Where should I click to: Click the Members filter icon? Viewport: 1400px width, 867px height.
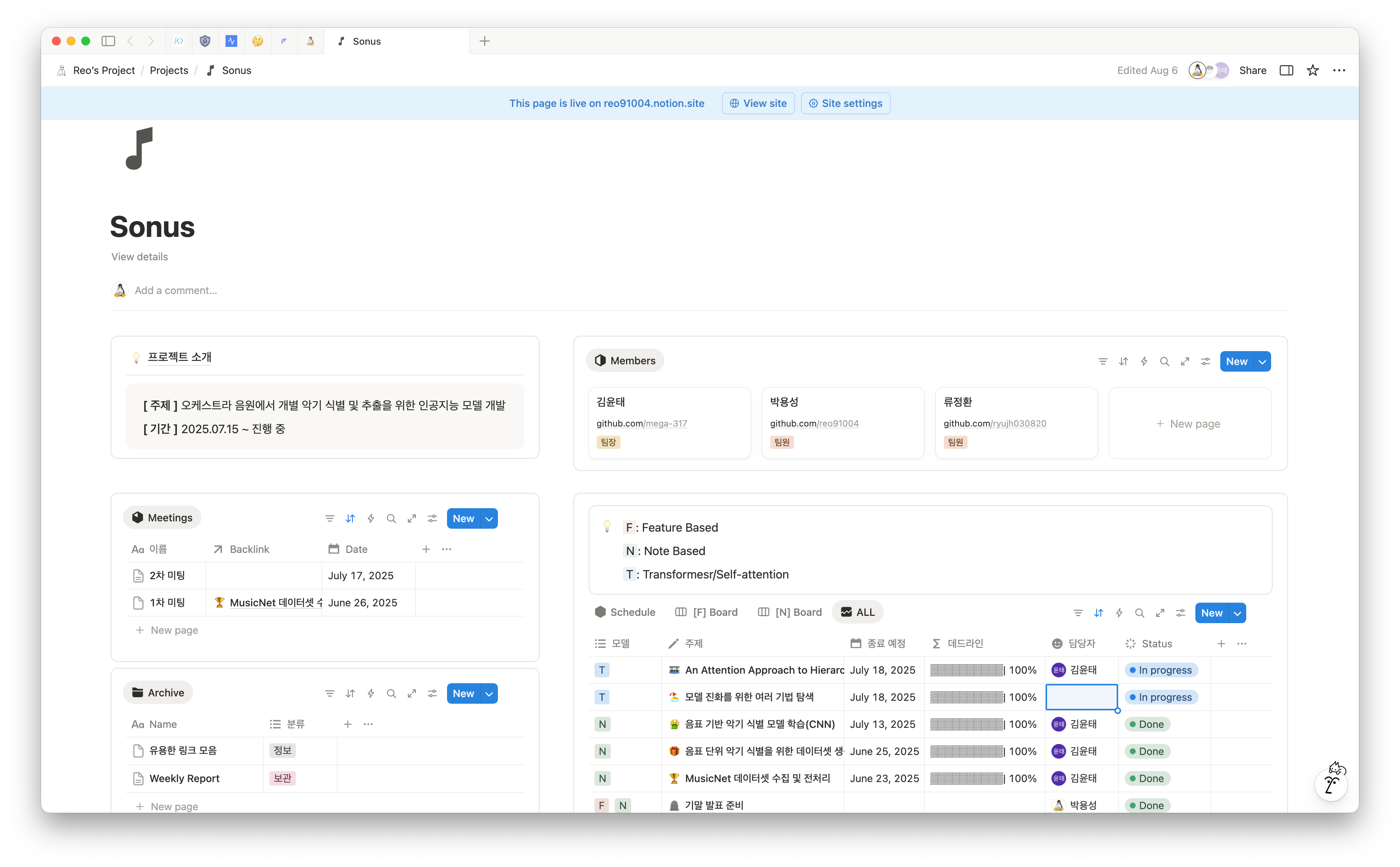1102,361
